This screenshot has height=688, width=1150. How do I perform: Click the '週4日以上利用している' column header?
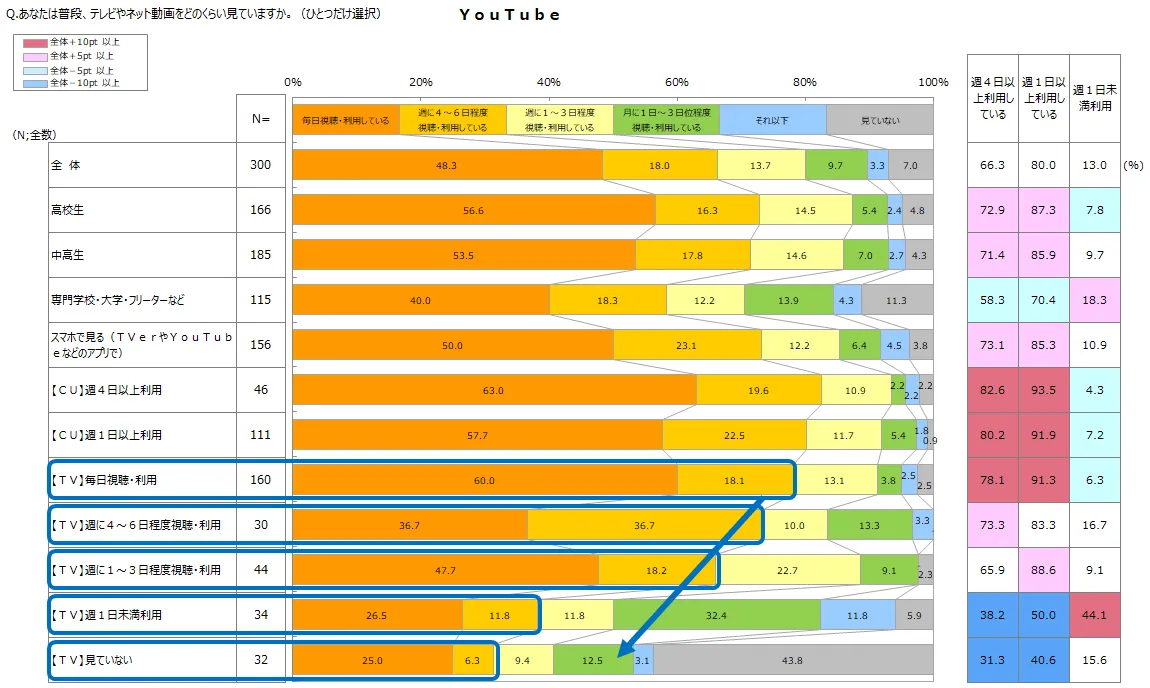click(x=993, y=98)
